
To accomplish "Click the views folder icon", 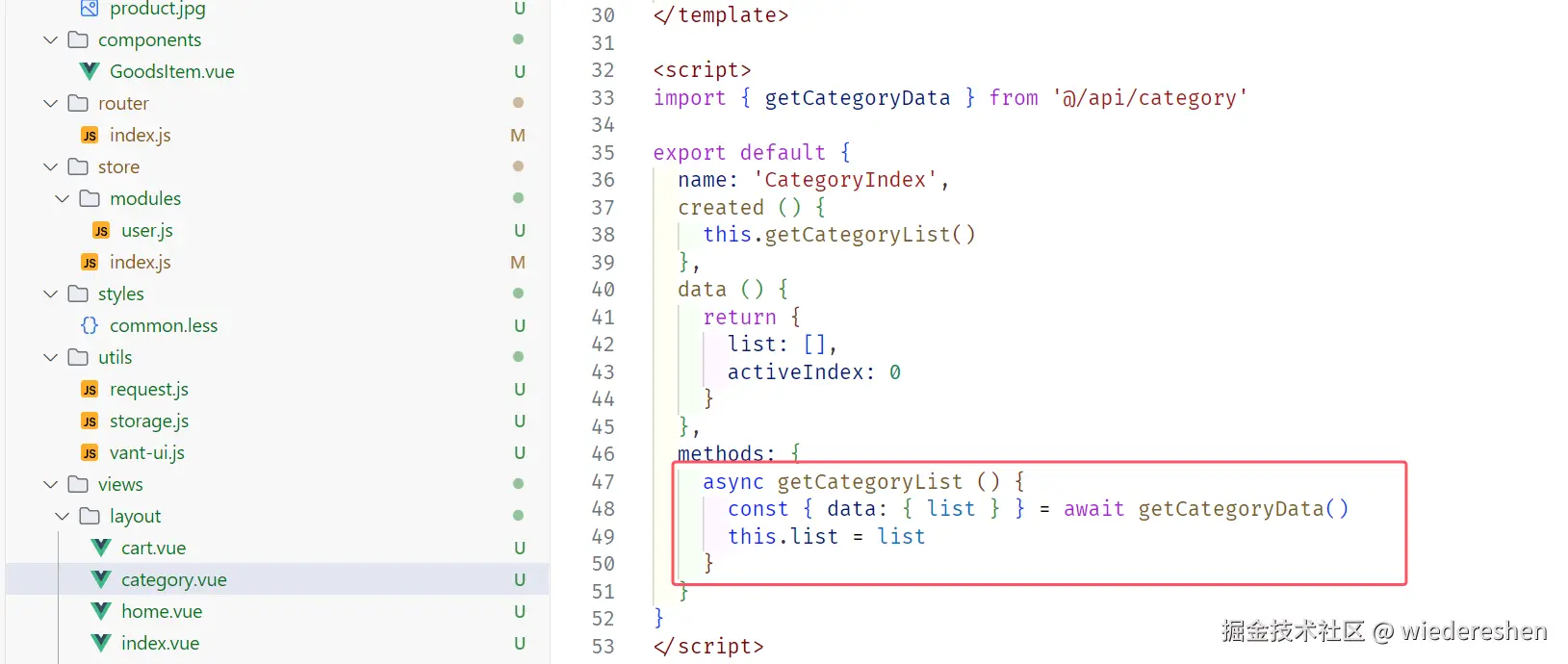I will tap(79, 484).
